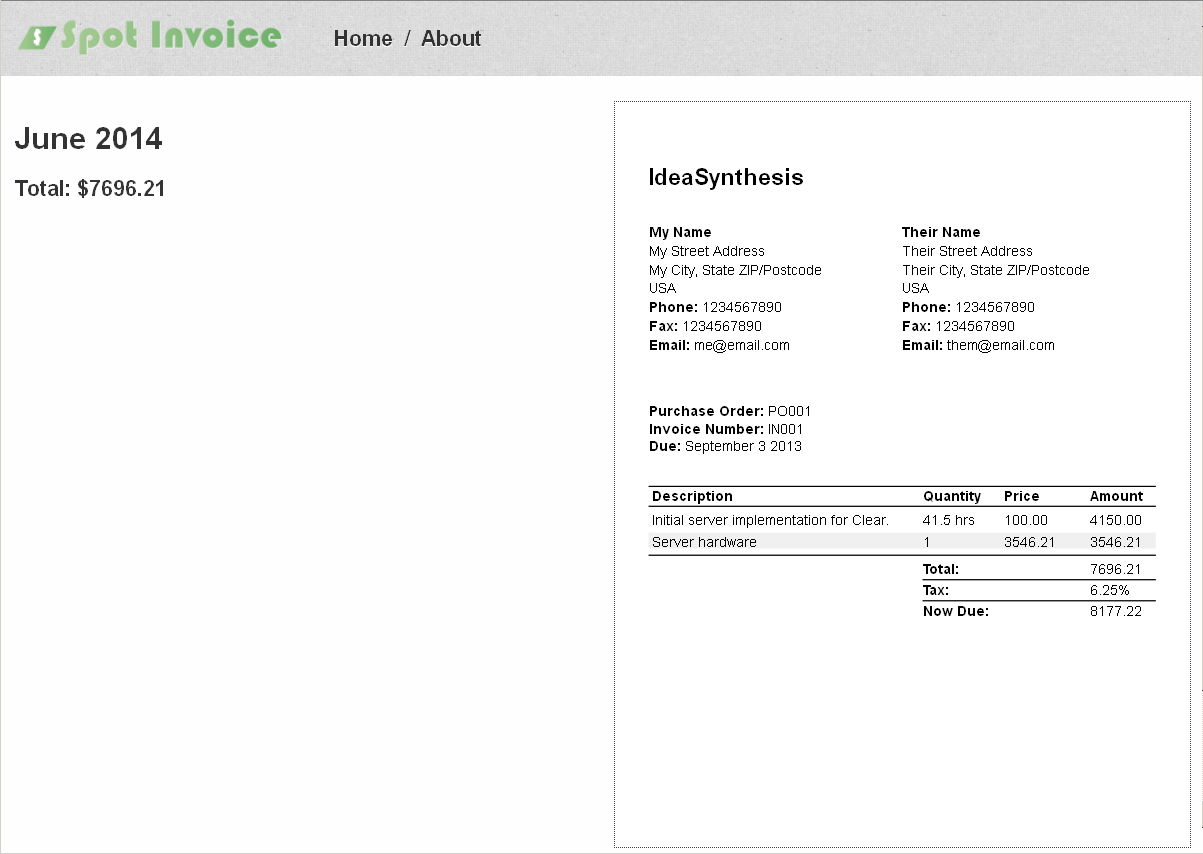Click the Quantity column header
Image resolution: width=1203 pixels, height=854 pixels.
point(951,496)
